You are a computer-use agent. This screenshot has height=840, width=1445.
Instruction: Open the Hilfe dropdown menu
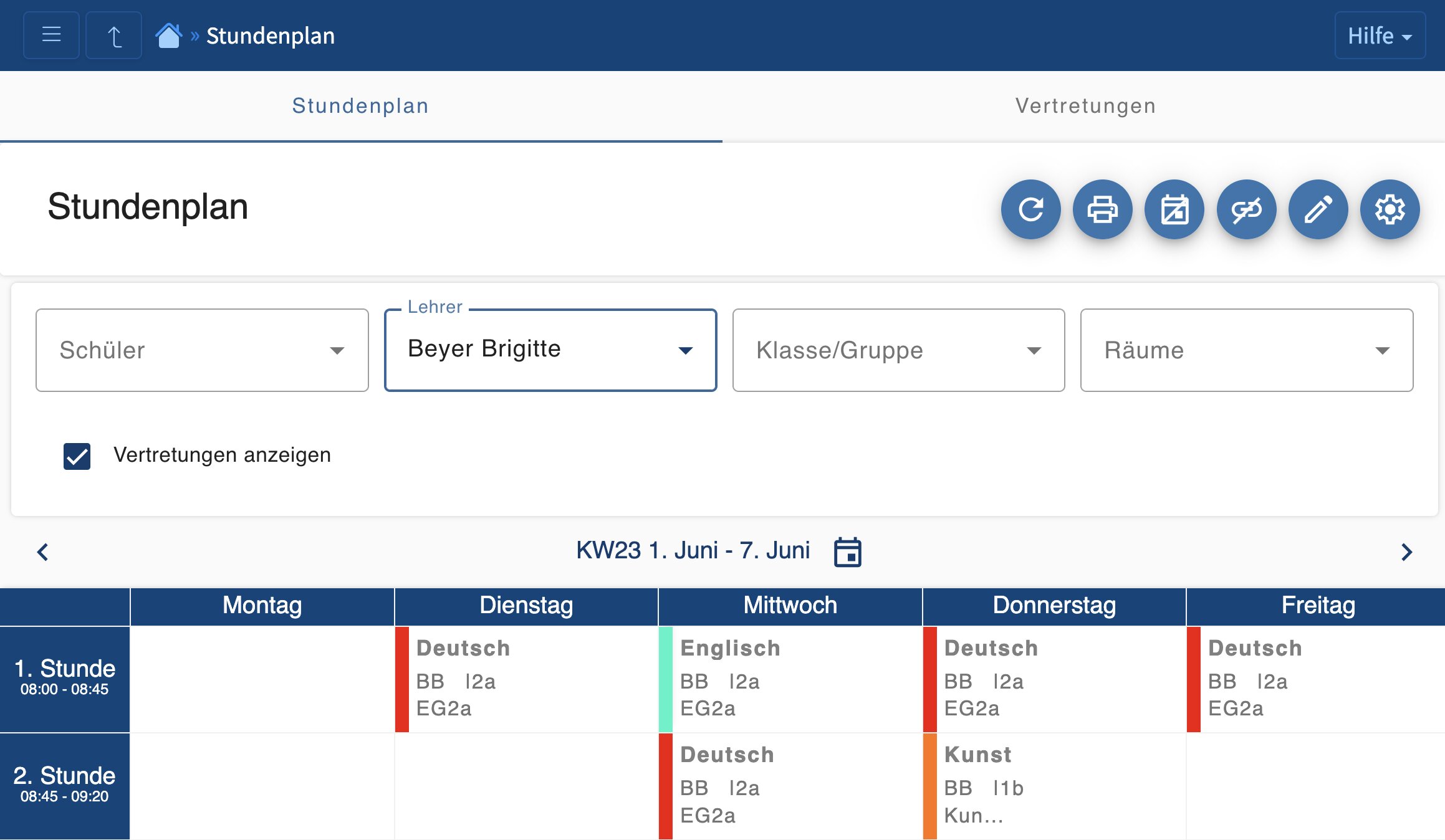1380,36
